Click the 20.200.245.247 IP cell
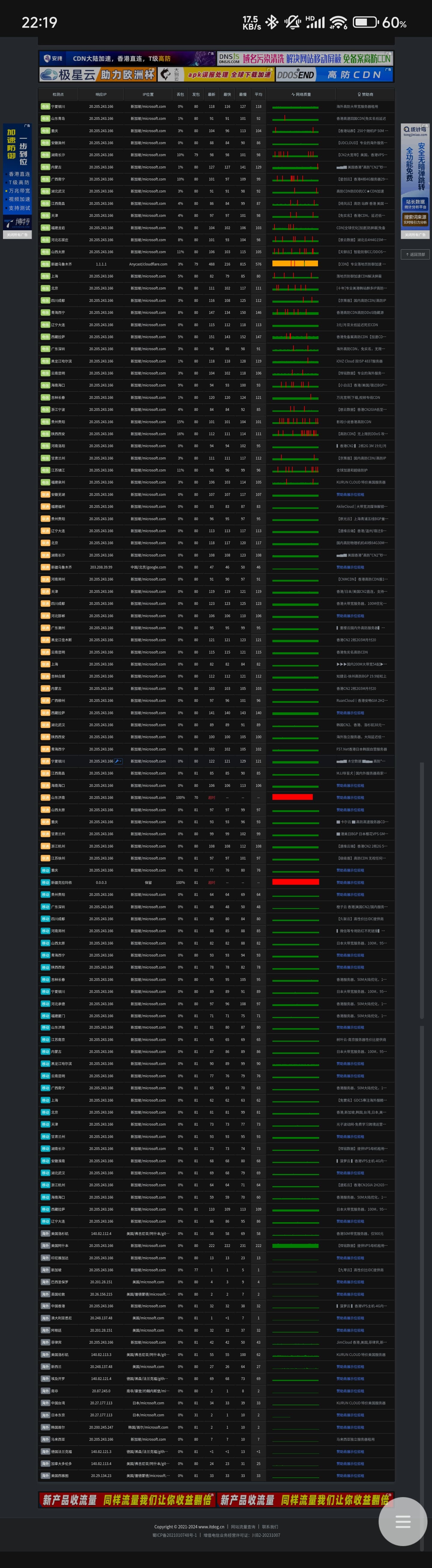This screenshot has height=1568, width=432. pyautogui.click(x=101, y=1427)
